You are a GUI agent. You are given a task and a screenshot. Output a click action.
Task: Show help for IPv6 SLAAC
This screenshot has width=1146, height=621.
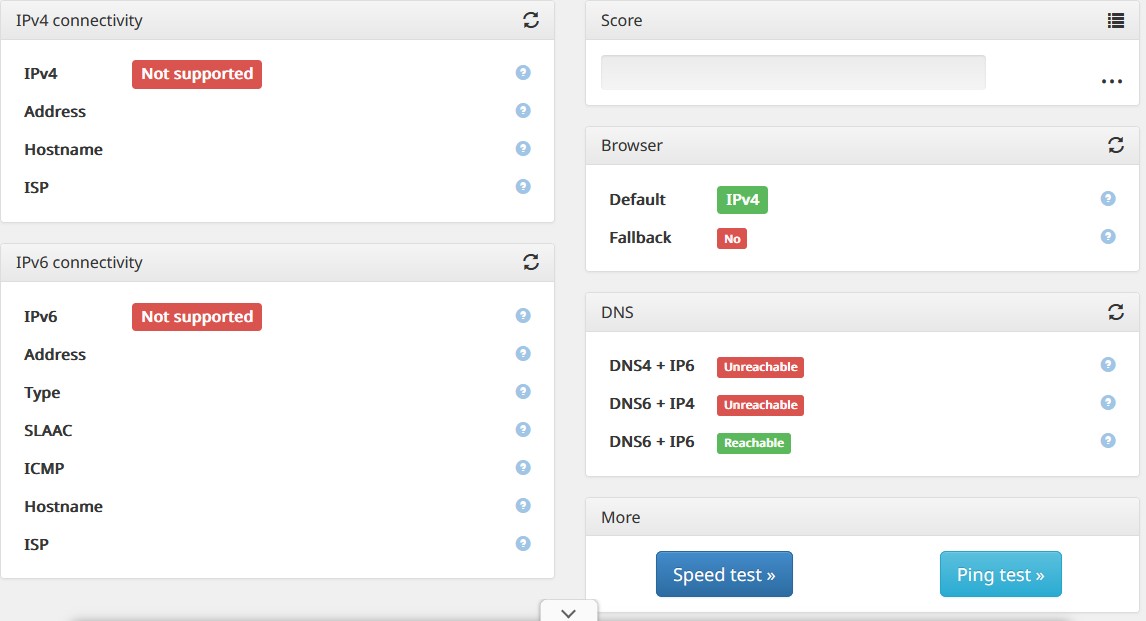click(x=523, y=430)
